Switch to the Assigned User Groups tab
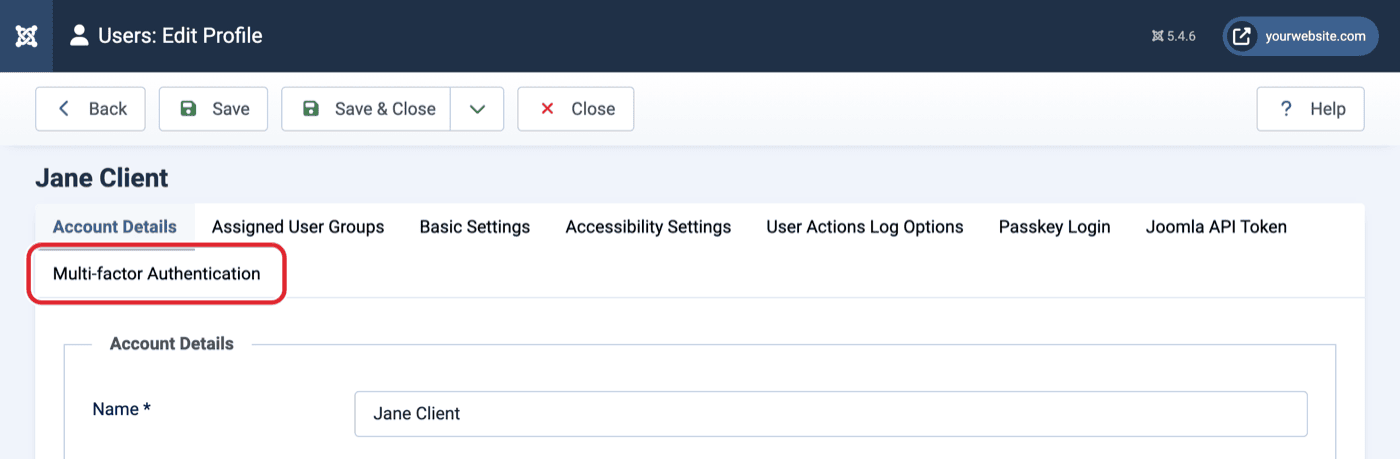The image size is (1400, 459). click(298, 227)
